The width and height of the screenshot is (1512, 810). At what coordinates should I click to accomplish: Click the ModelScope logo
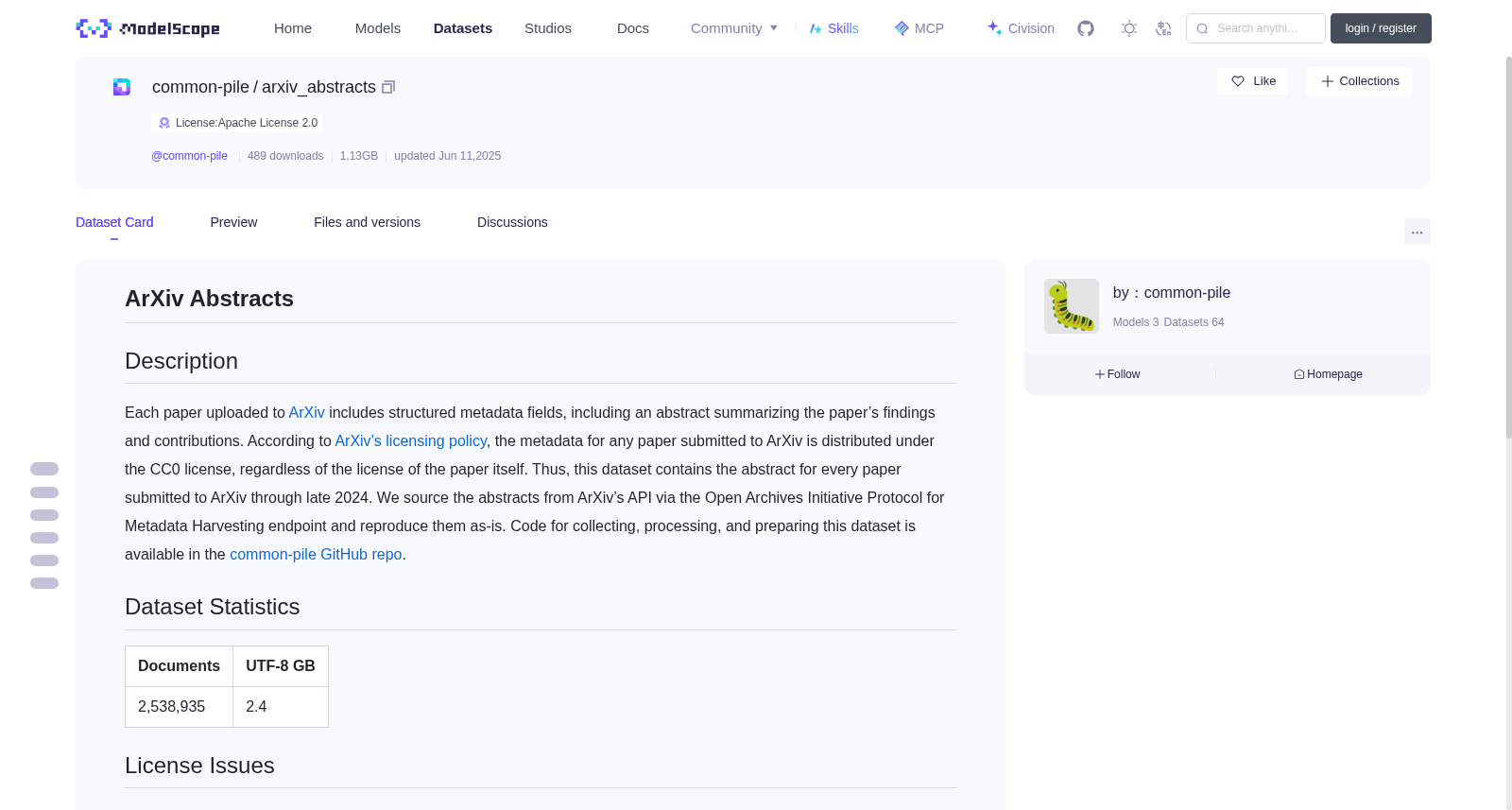pos(147,28)
